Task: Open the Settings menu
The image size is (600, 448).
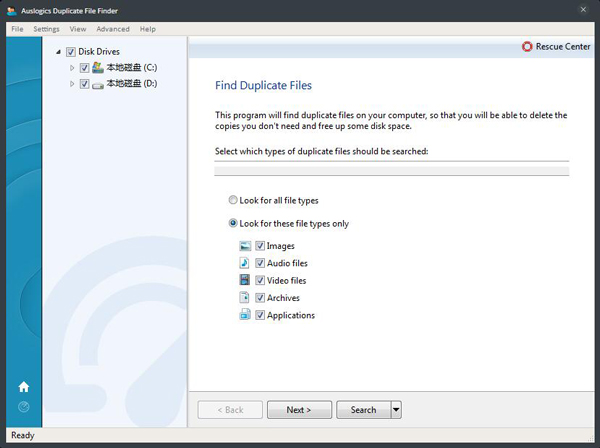Action: tap(46, 29)
